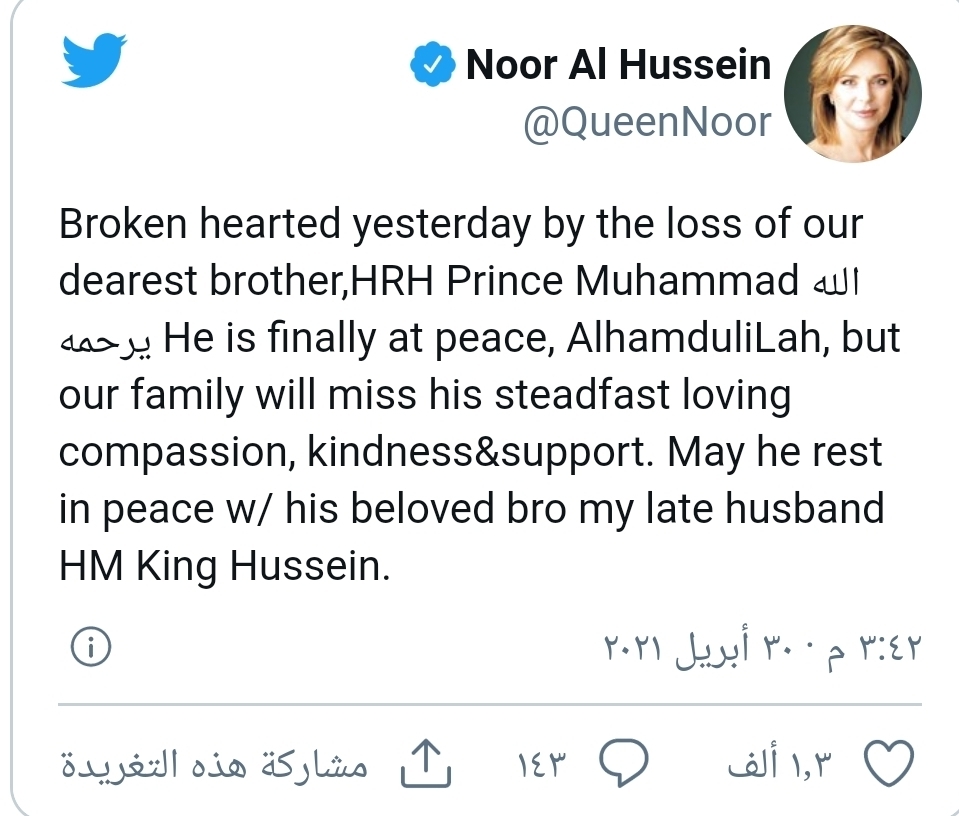Like the tweet with the heart icon

(888, 765)
